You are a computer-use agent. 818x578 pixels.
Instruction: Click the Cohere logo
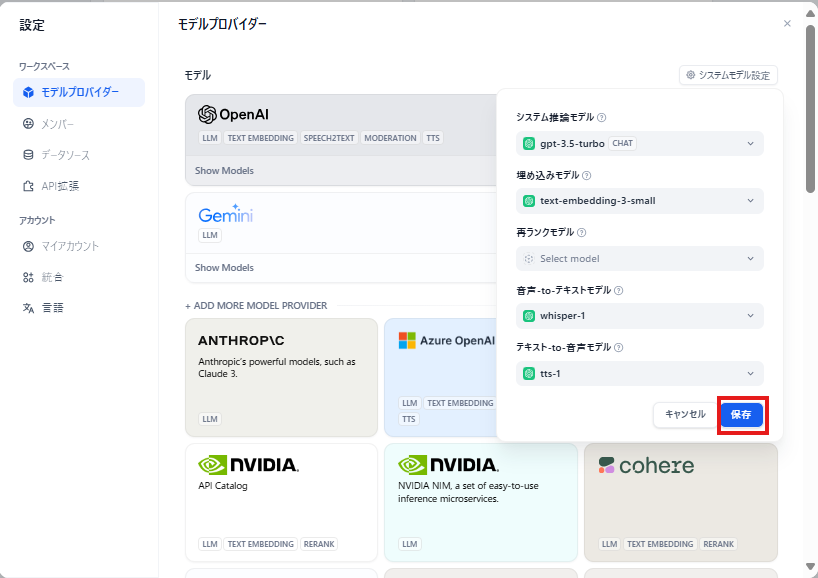point(646,465)
